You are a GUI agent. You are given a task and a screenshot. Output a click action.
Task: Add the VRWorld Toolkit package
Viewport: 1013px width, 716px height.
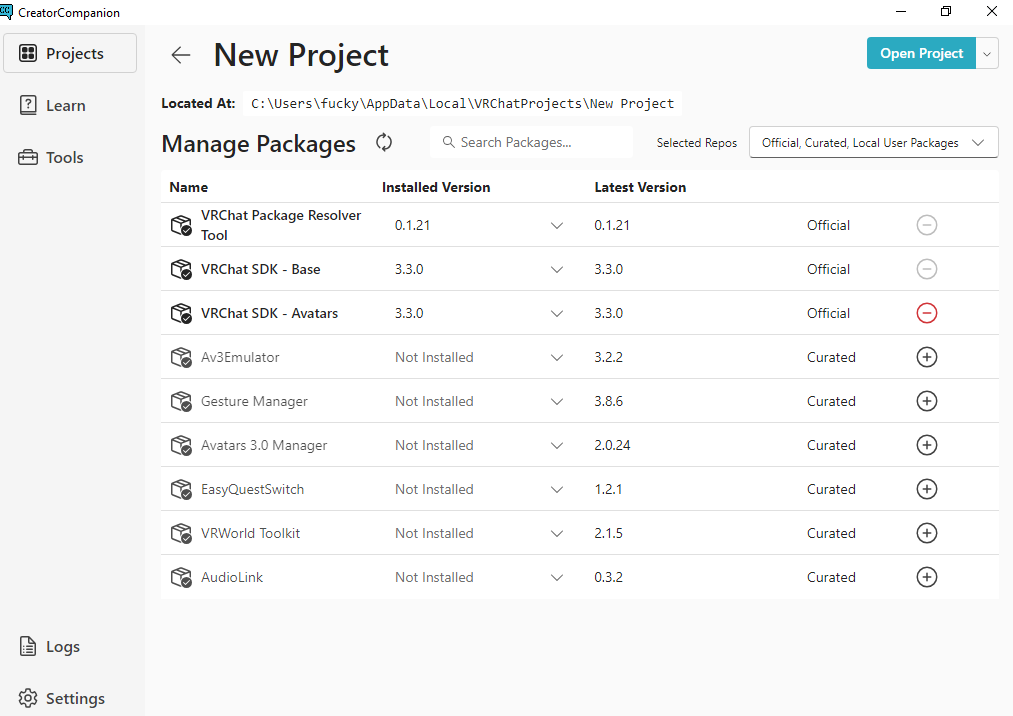click(926, 532)
